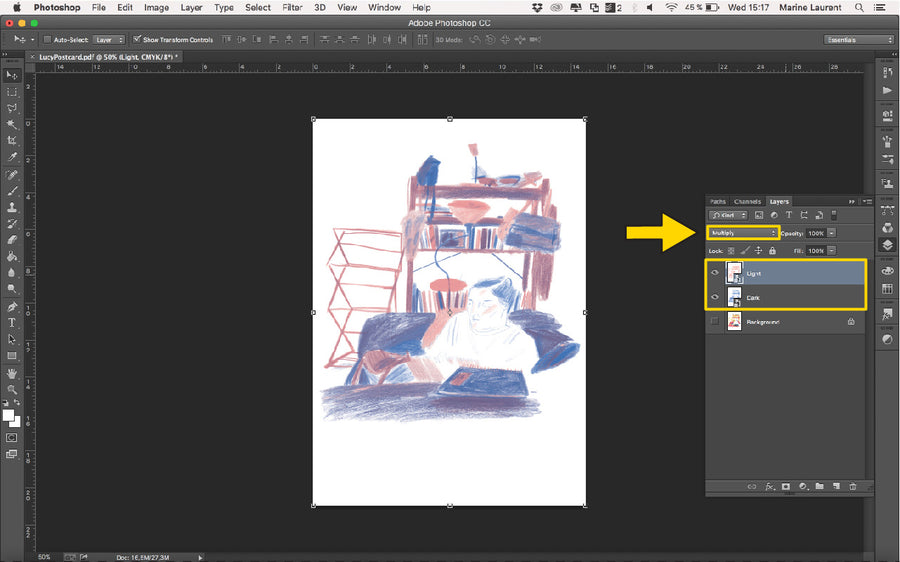Toggle lock image pixels brush icon
The height and width of the screenshot is (562, 900).
click(x=744, y=251)
